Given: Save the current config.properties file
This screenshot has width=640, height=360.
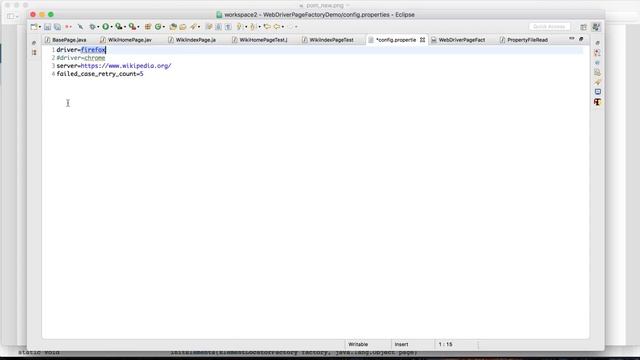Looking at the screenshot, I should pos(47,27).
